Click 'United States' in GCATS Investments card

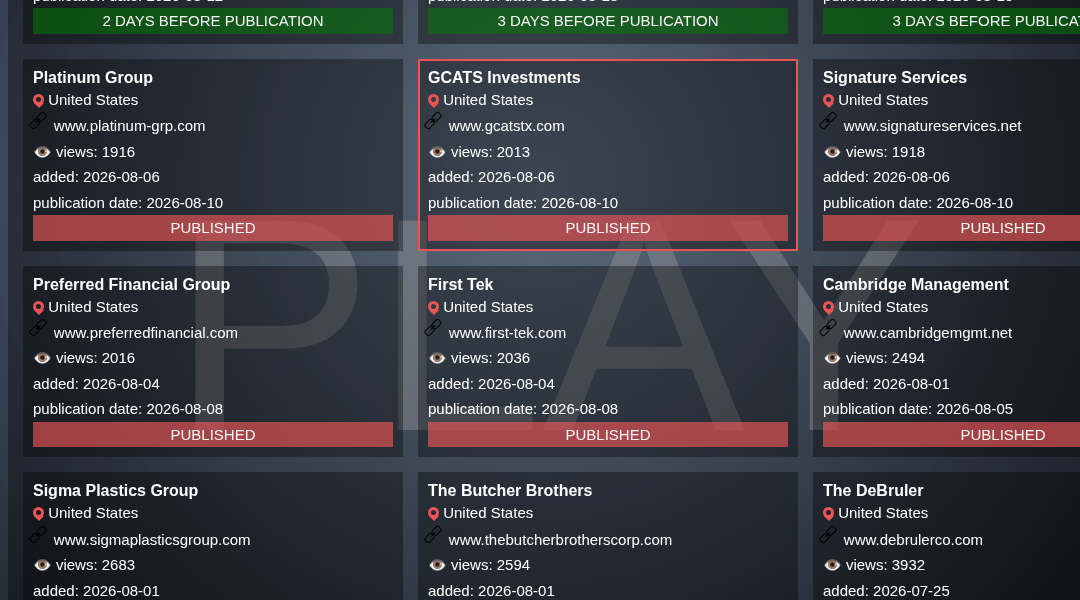(x=488, y=100)
